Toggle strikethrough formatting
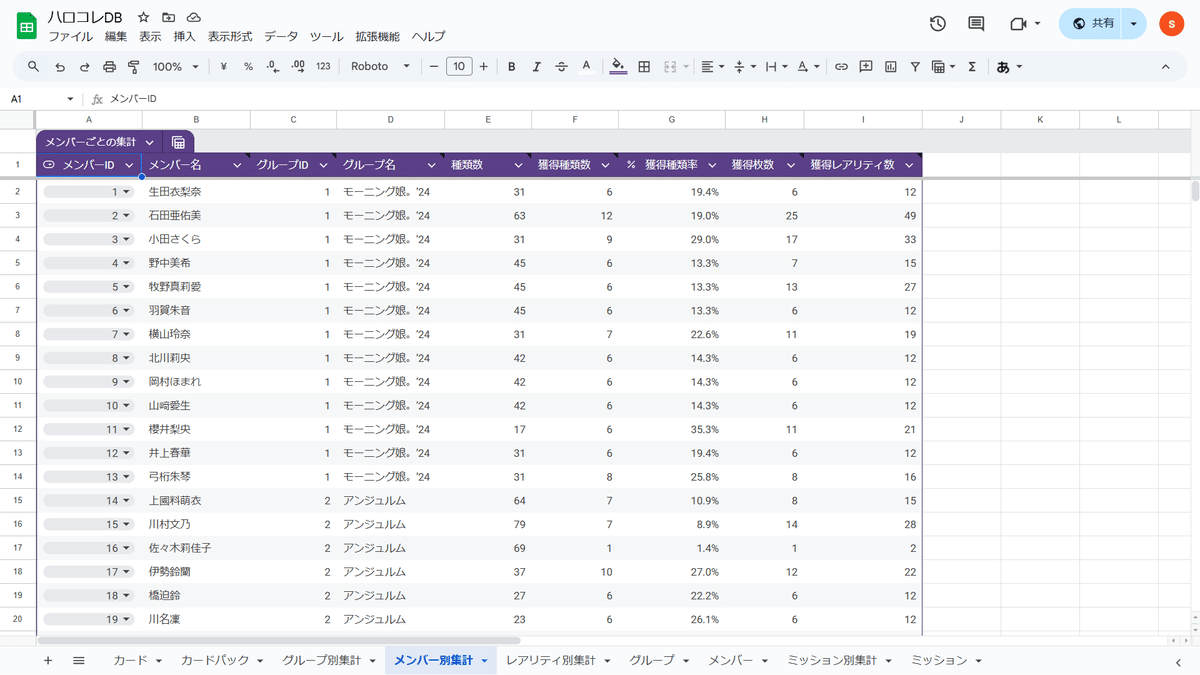The height and width of the screenshot is (675, 1200). tap(561, 67)
